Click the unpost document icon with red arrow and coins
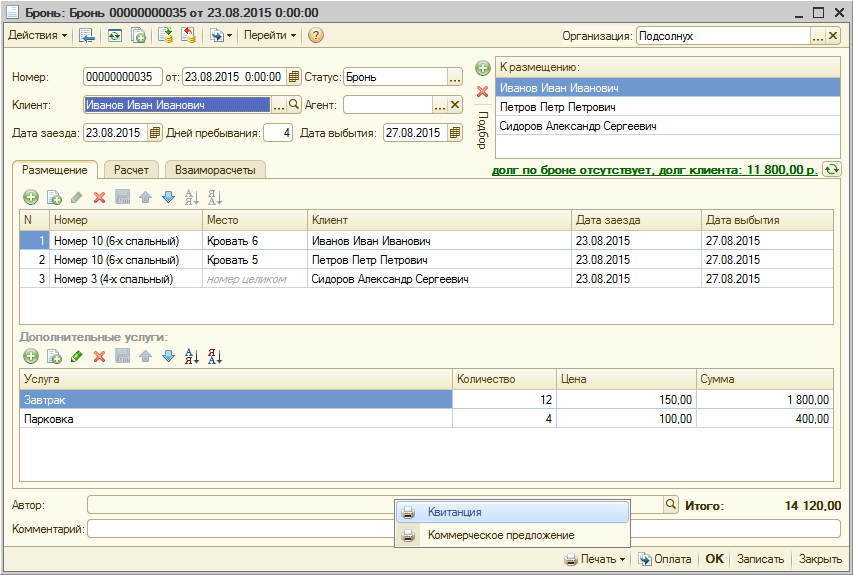853x575 pixels. pyautogui.click(x=188, y=36)
